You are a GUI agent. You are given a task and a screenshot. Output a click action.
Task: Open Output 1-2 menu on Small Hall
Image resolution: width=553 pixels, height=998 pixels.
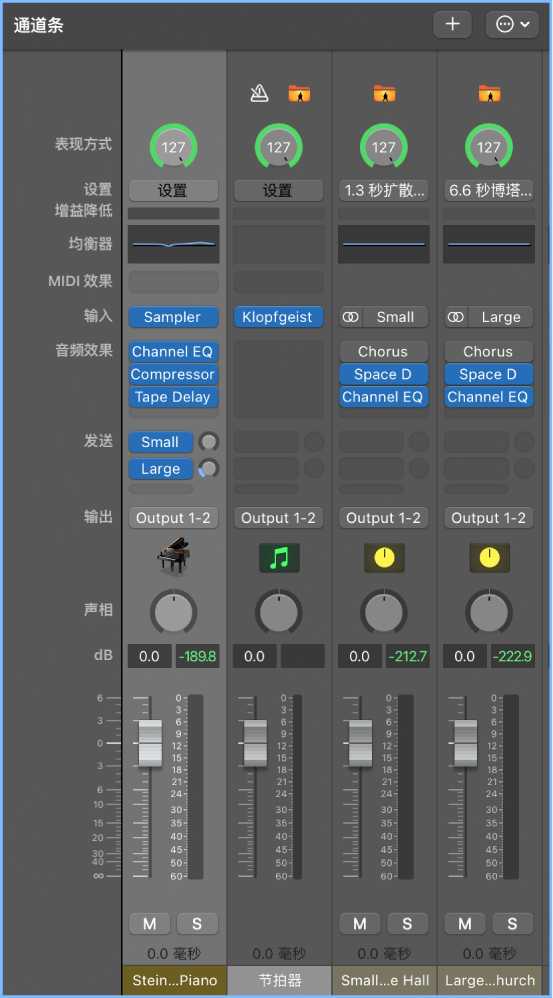pos(384,518)
